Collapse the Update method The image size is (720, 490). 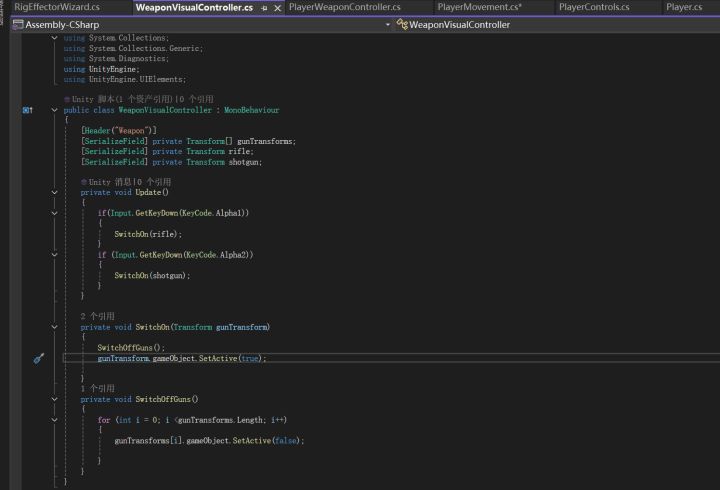[54, 192]
